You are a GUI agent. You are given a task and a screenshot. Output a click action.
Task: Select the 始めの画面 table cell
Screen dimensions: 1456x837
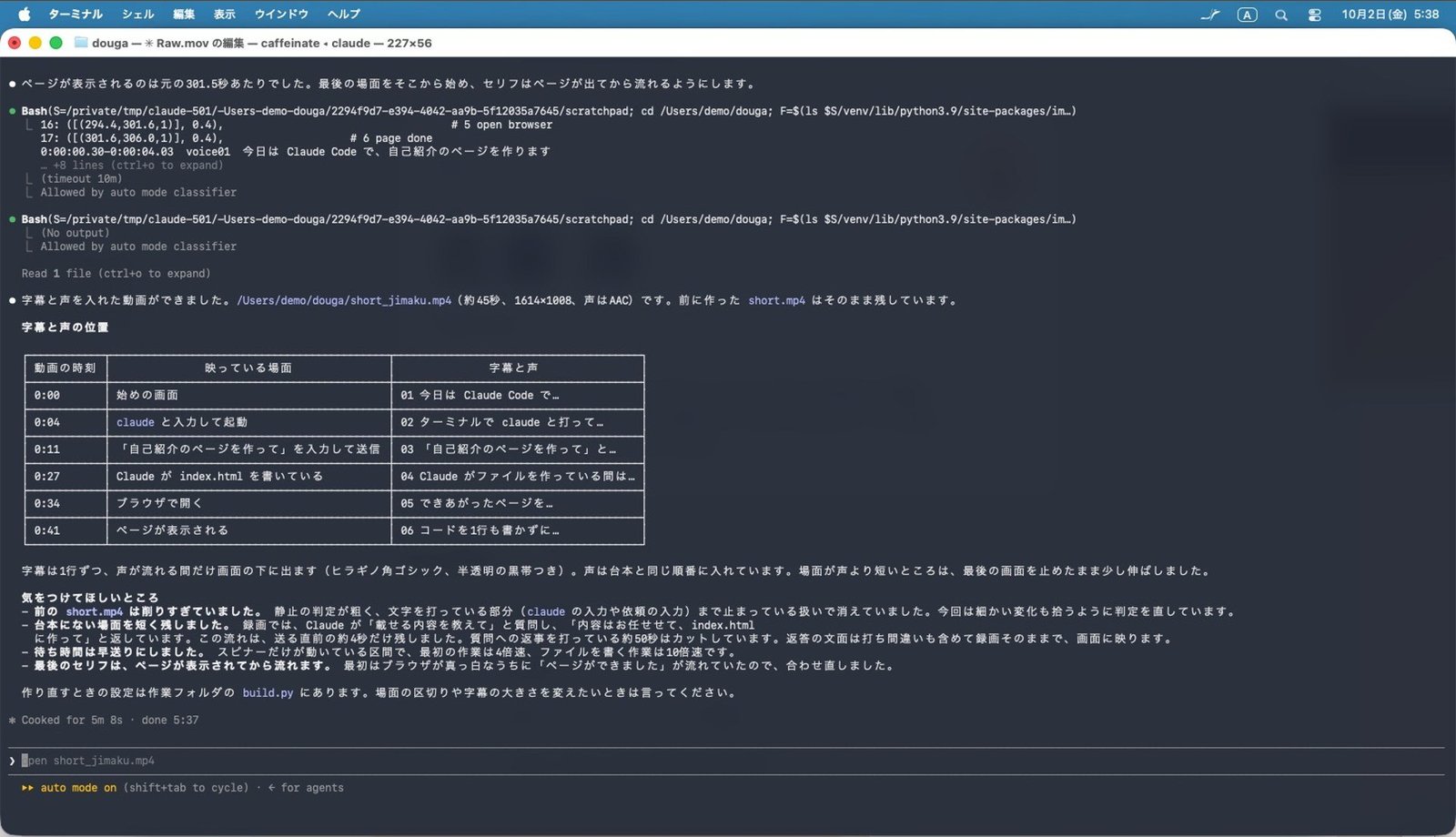(248, 396)
